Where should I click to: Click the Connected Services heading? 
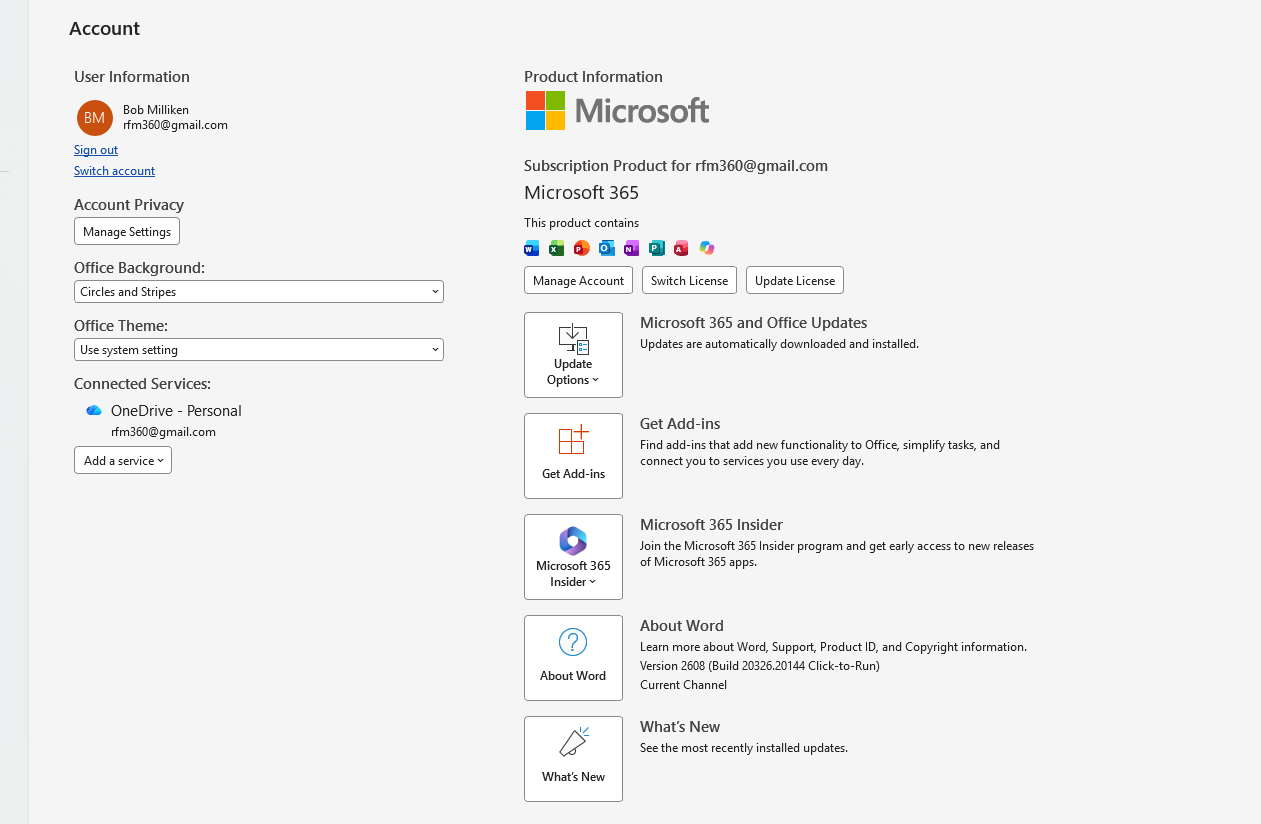142,384
